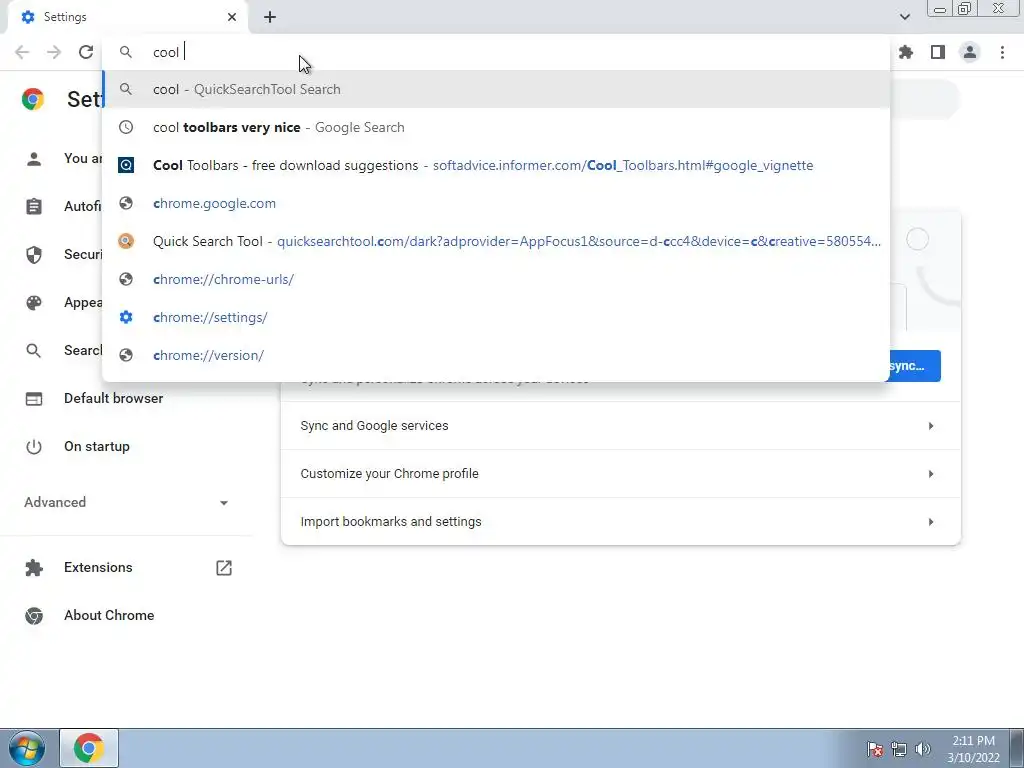Click the orange Quick Search Tool favicon
The width and height of the screenshot is (1024, 768).
(126, 241)
